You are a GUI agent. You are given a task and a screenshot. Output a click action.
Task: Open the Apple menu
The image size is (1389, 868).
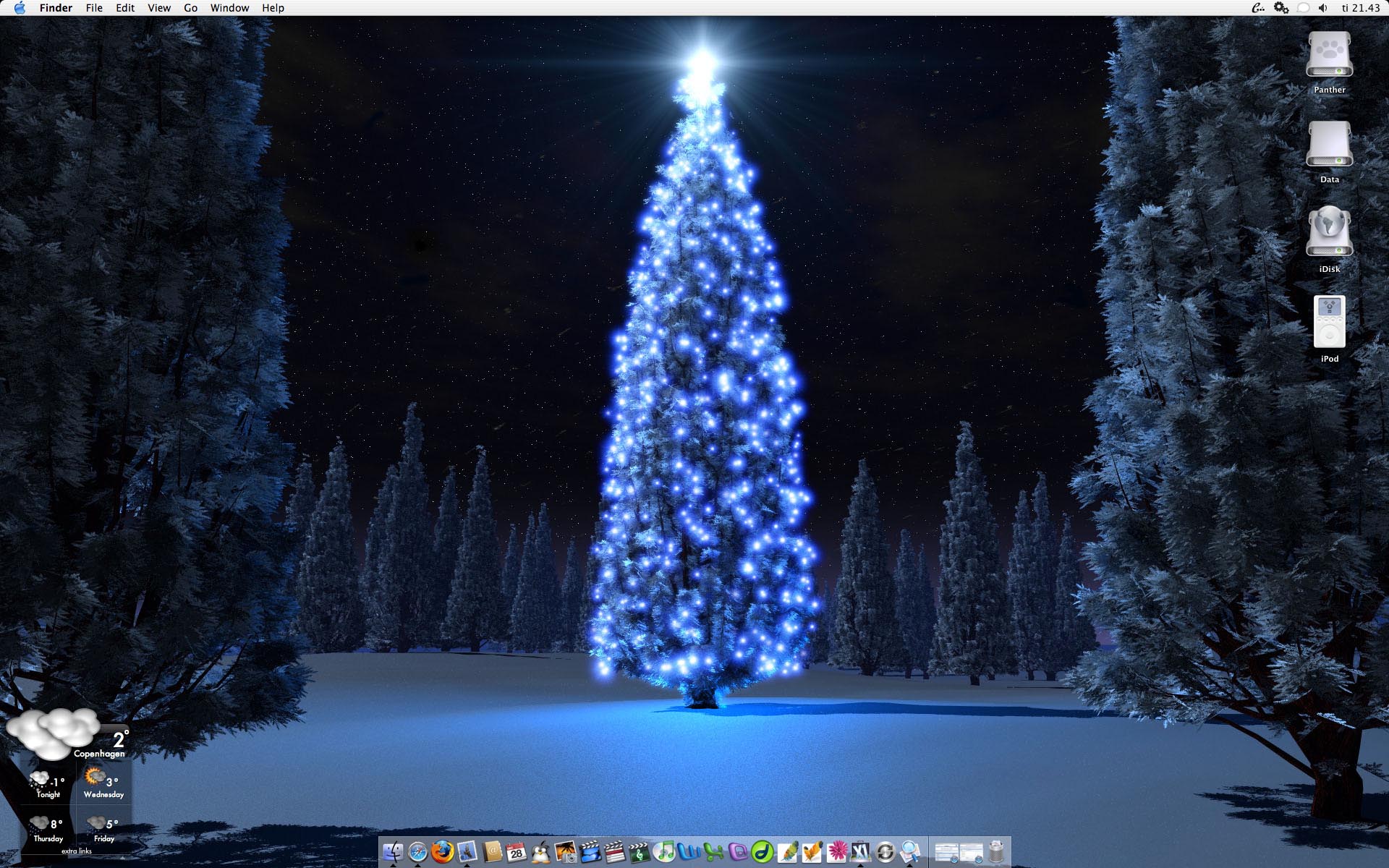(20, 8)
